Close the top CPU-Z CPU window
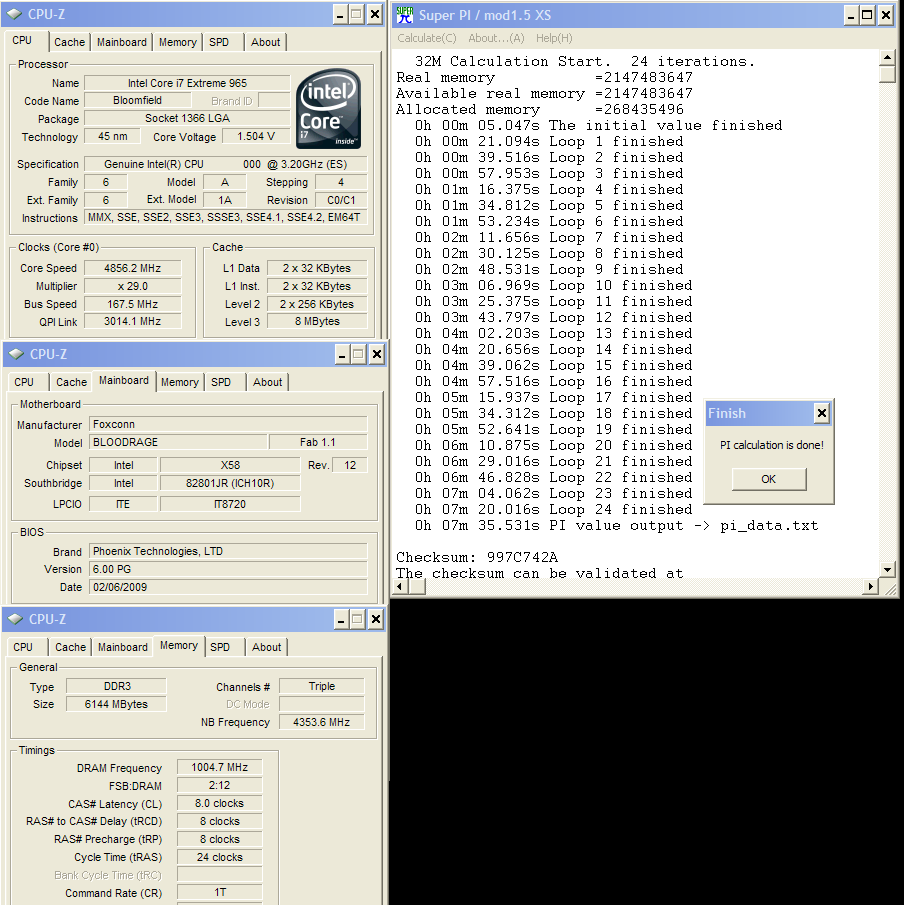Image resolution: width=904 pixels, height=905 pixels. (x=375, y=14)
